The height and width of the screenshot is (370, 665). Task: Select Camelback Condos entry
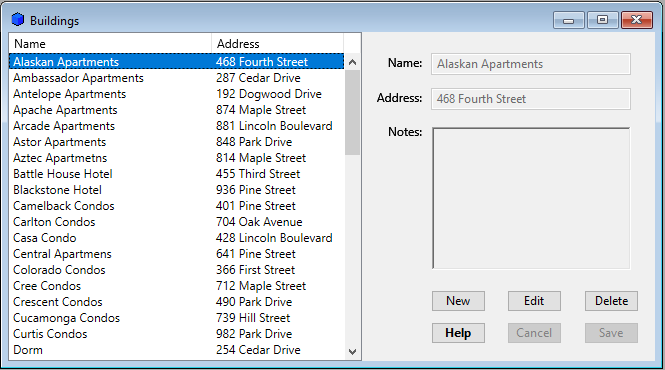[x=176, y=206]
